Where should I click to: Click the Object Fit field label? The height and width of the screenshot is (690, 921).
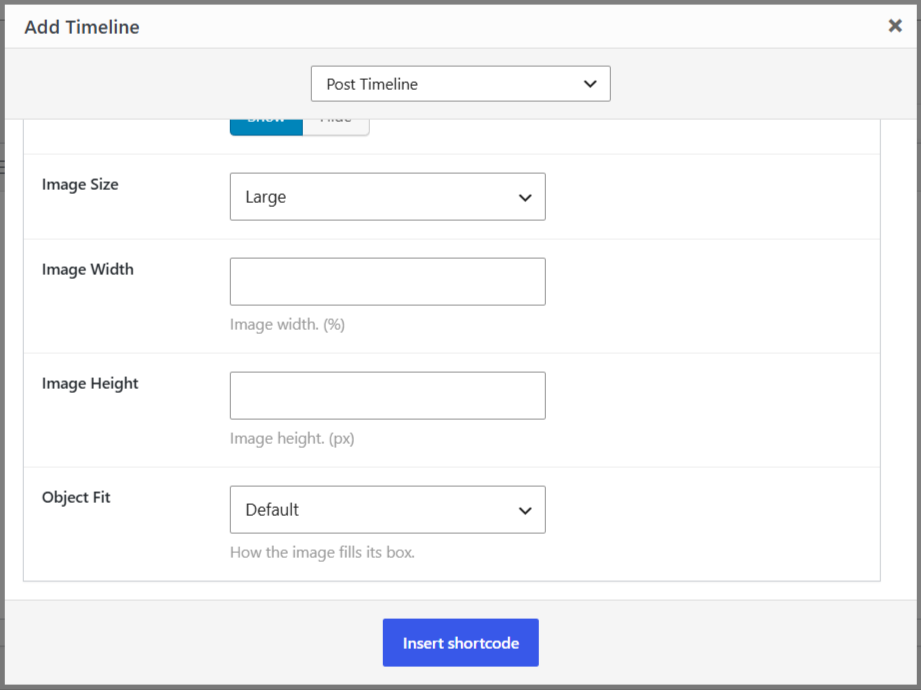click(76, 497)
